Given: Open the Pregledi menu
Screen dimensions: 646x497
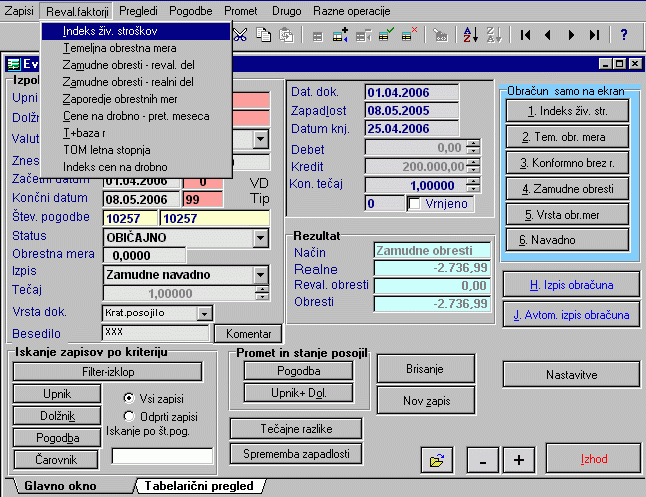Looking at the screenshot, I should click(x=138, y=11).
